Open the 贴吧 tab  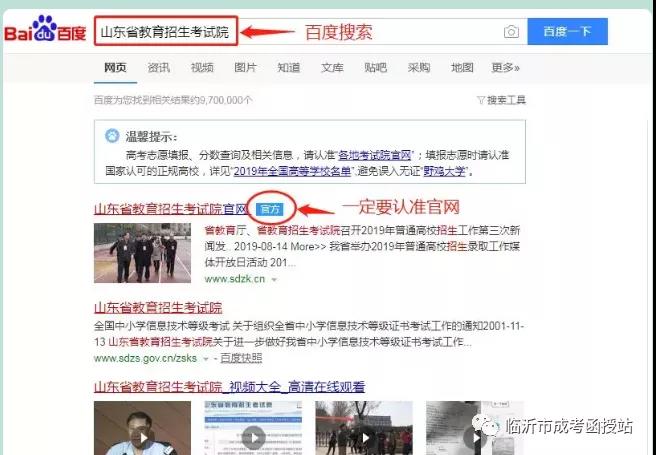[x=375, y=67]
